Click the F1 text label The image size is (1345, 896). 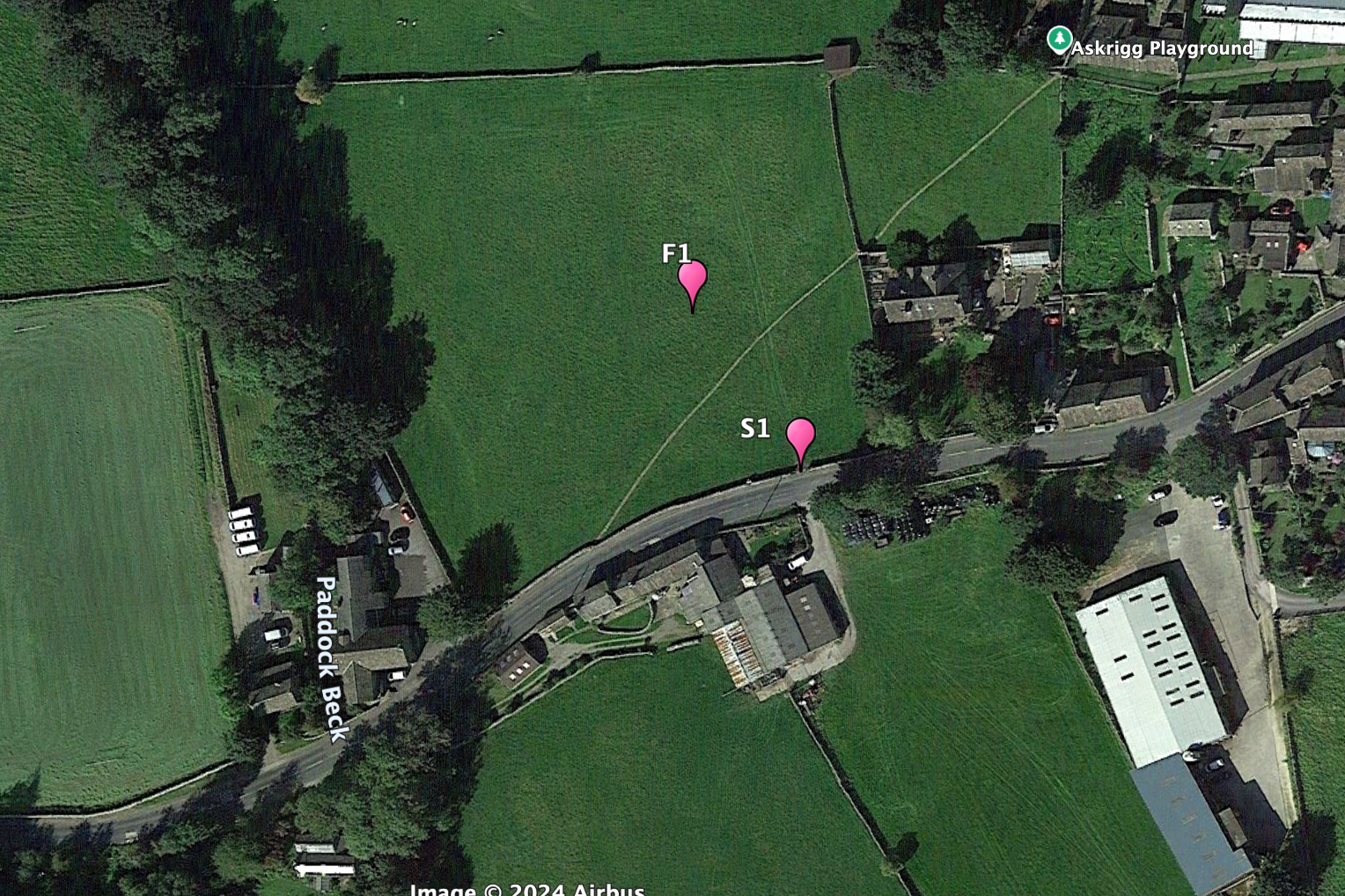pyautogui.click(x=676, y=254)
